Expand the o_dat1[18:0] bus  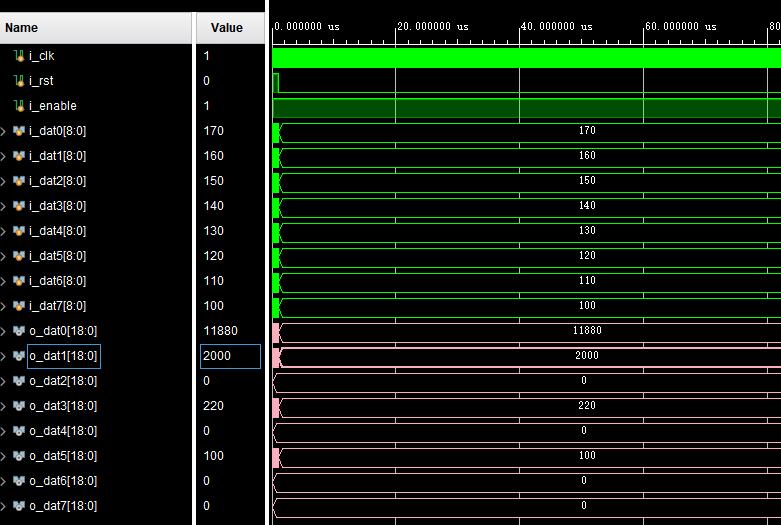coord(3,356)
